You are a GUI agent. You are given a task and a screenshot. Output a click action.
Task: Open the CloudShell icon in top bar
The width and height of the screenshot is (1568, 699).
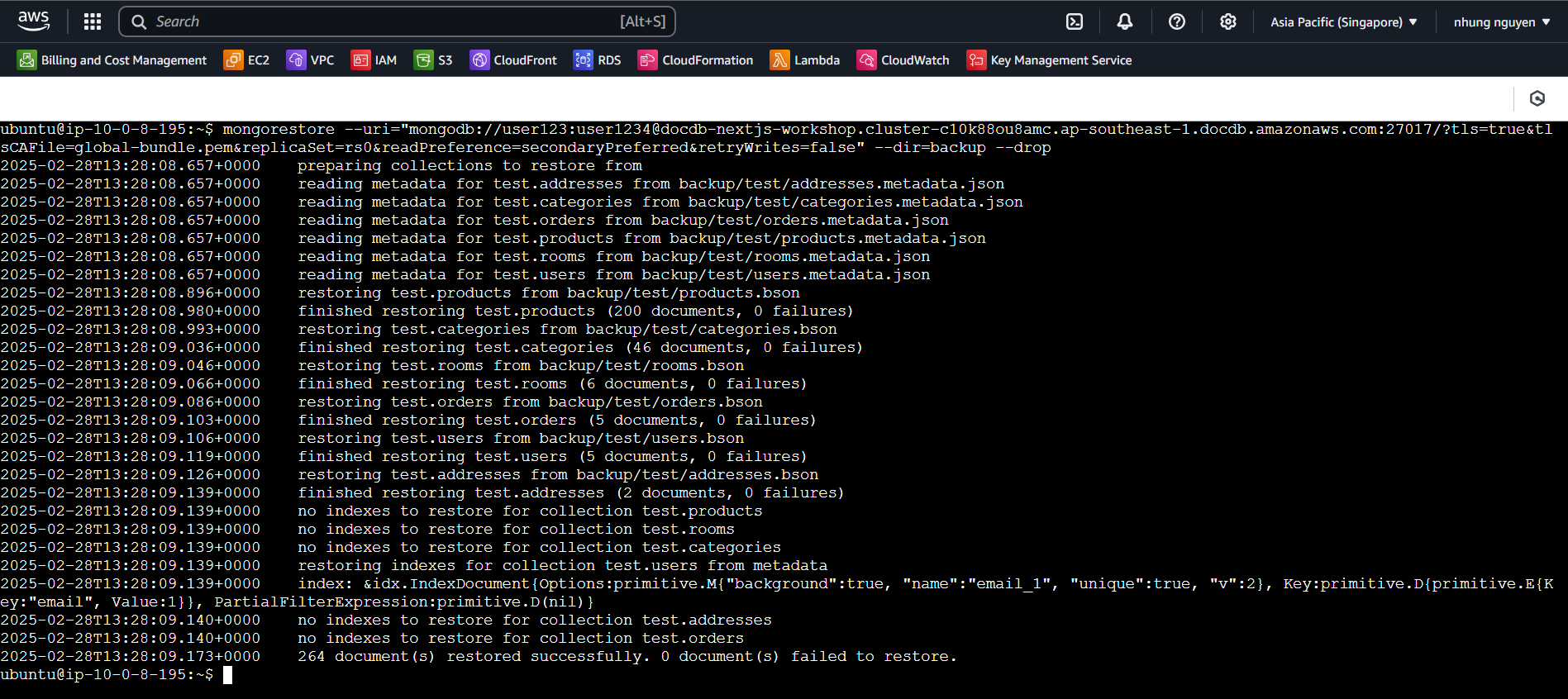[1075, 21]
